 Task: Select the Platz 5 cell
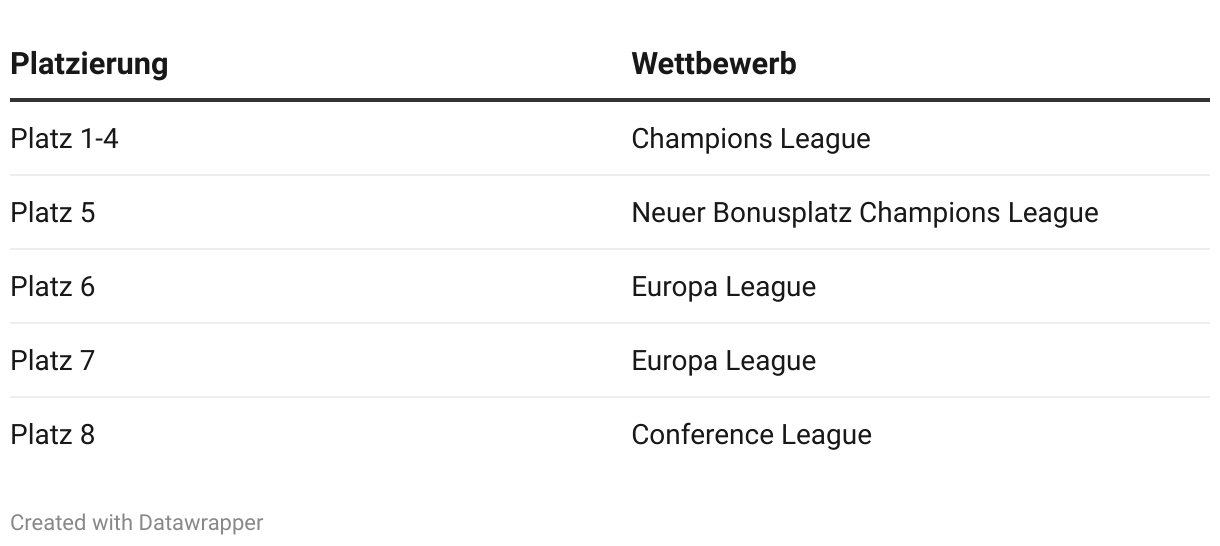tap(53, 213)
